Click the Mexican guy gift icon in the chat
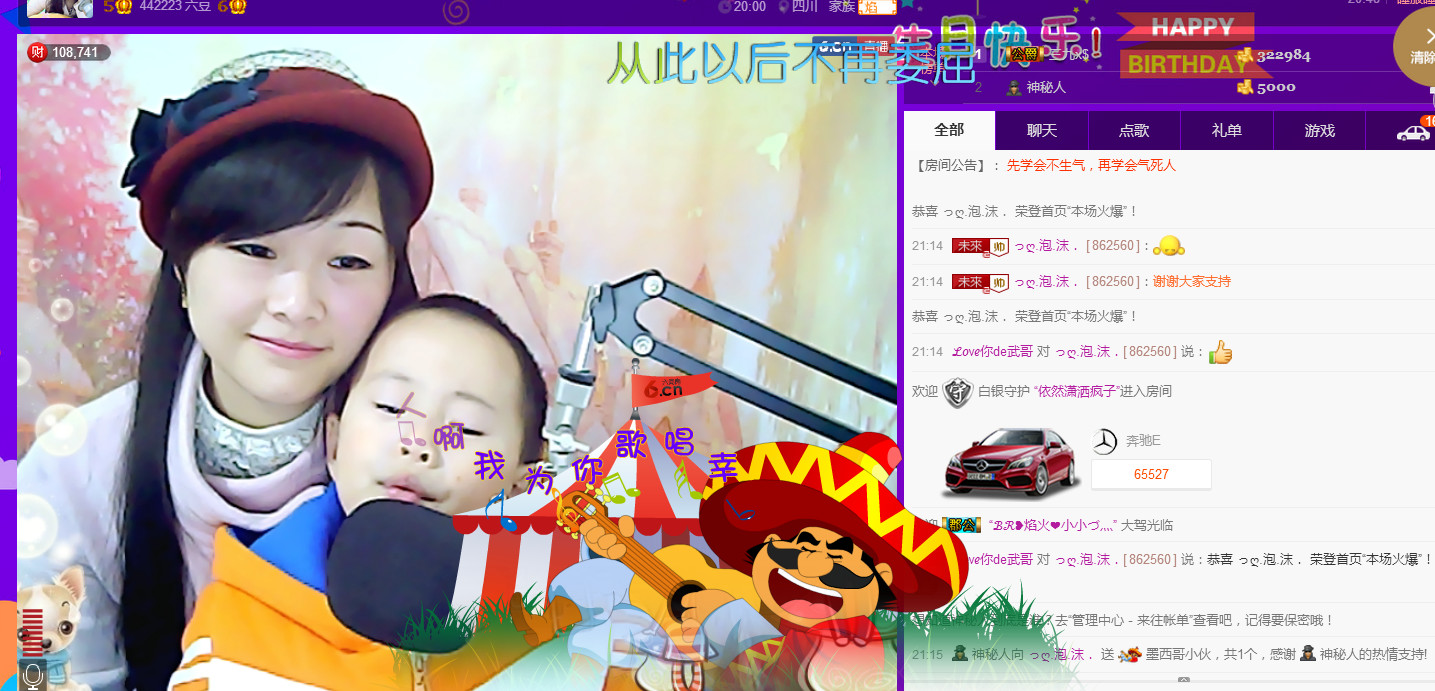 1130,654
